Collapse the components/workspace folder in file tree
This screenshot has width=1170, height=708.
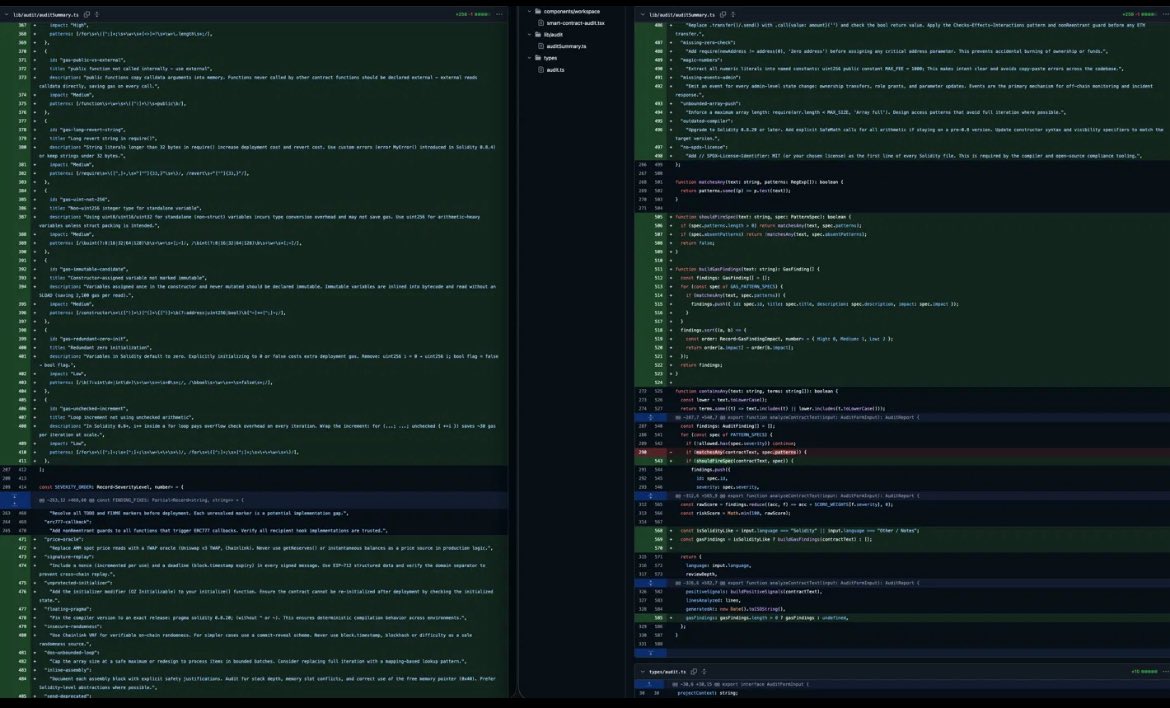pyautogui.click(x=529, y=11)
